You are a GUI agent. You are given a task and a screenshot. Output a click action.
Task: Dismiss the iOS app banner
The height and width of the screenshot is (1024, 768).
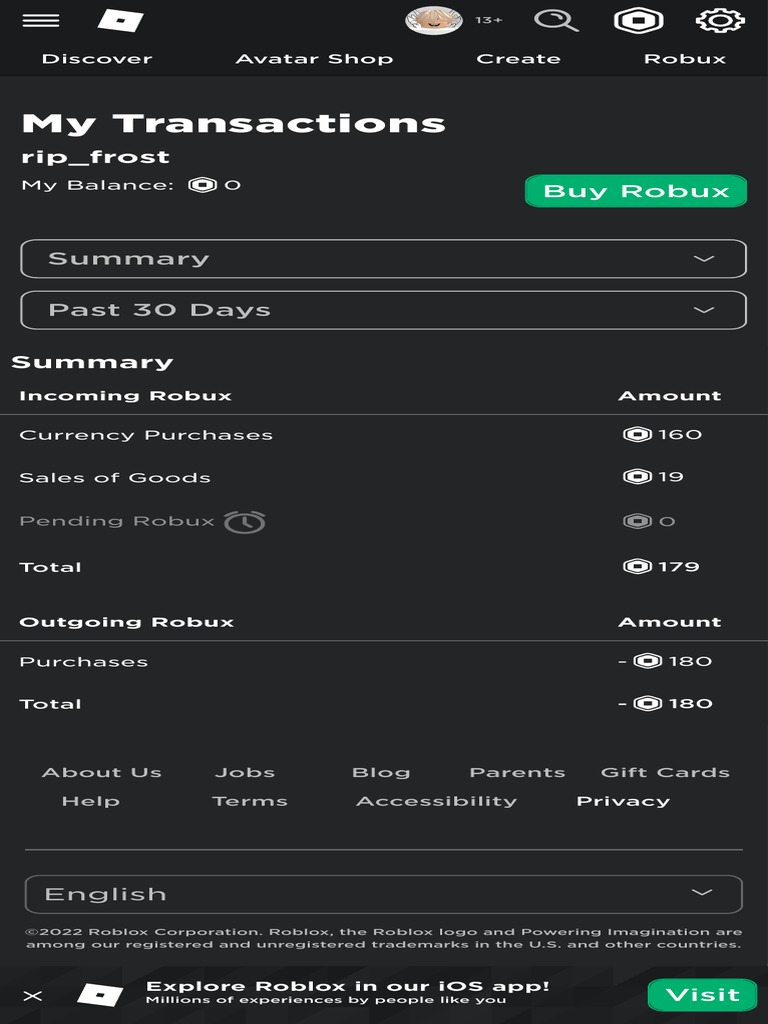(x=33, y=995)
